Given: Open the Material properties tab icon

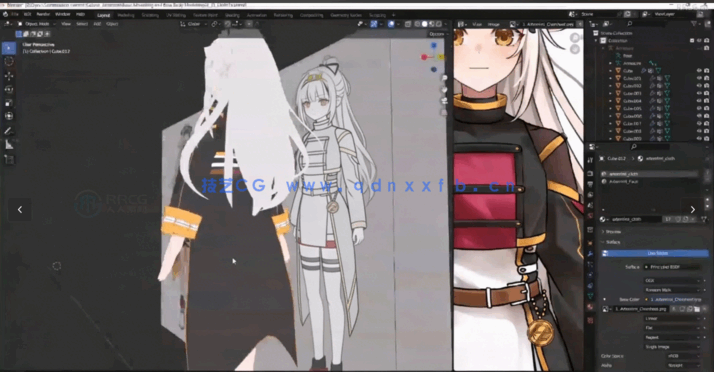Looking at the screenshot, I should (x=590, y=307).
